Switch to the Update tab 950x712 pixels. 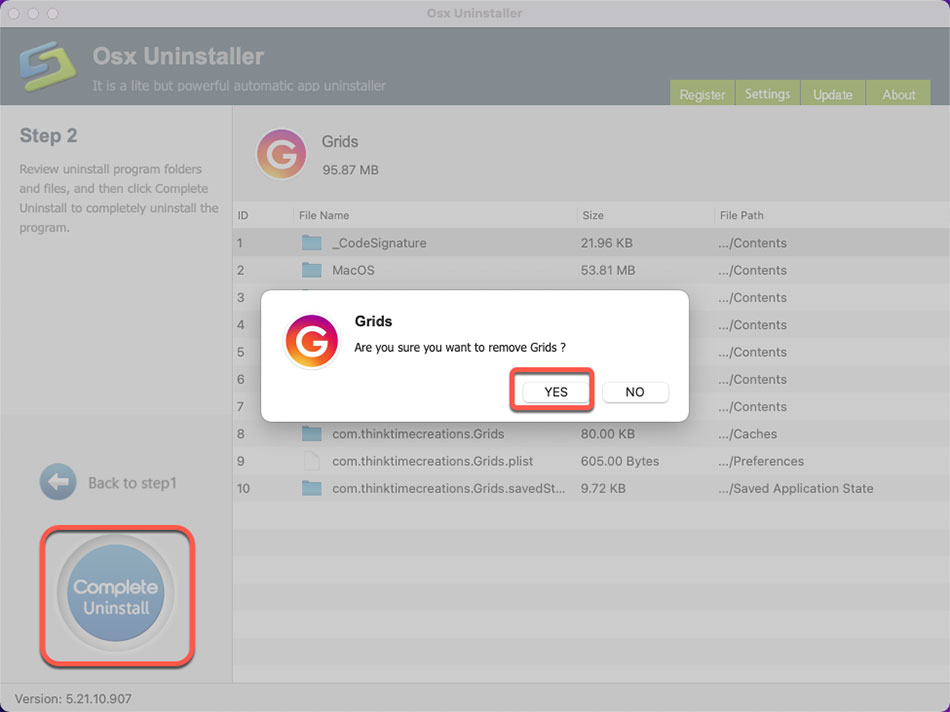tap(832, 94)
